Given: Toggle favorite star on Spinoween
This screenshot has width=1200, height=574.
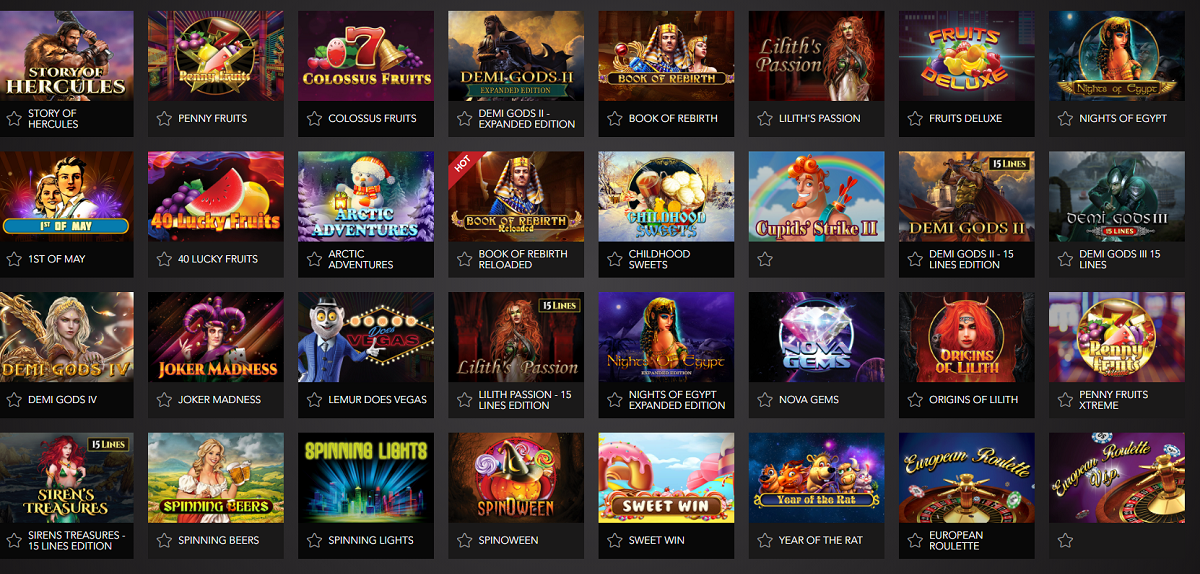Looking at the screenshot, I should tap(464, 540).
